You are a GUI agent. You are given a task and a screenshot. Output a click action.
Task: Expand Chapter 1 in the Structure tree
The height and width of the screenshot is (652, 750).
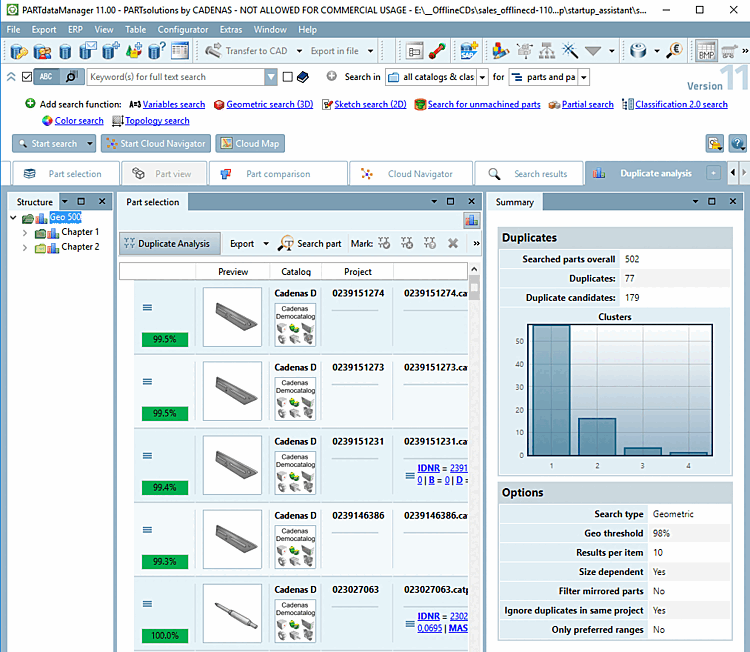click(x=26, y=232)
